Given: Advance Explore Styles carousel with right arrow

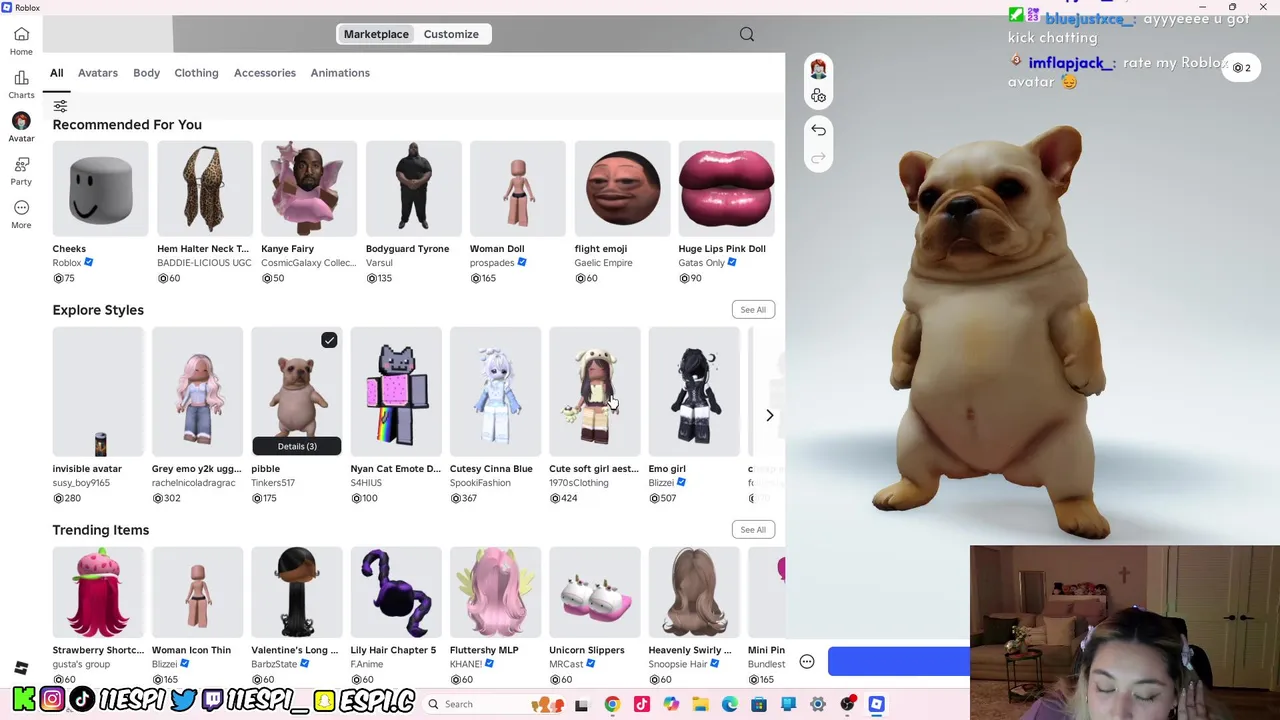Looking at the screenshot, I should click(769, 415).
